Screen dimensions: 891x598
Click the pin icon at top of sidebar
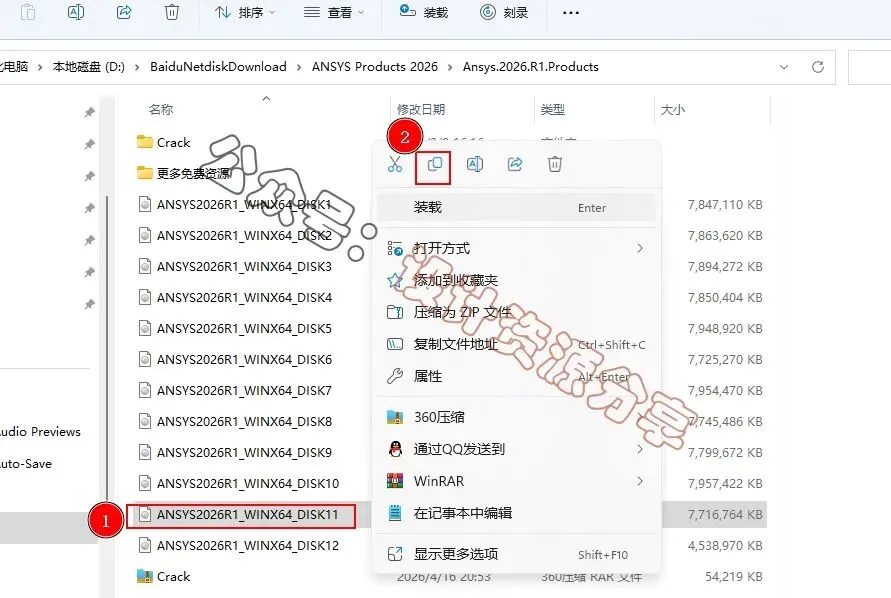pos(89,112)
